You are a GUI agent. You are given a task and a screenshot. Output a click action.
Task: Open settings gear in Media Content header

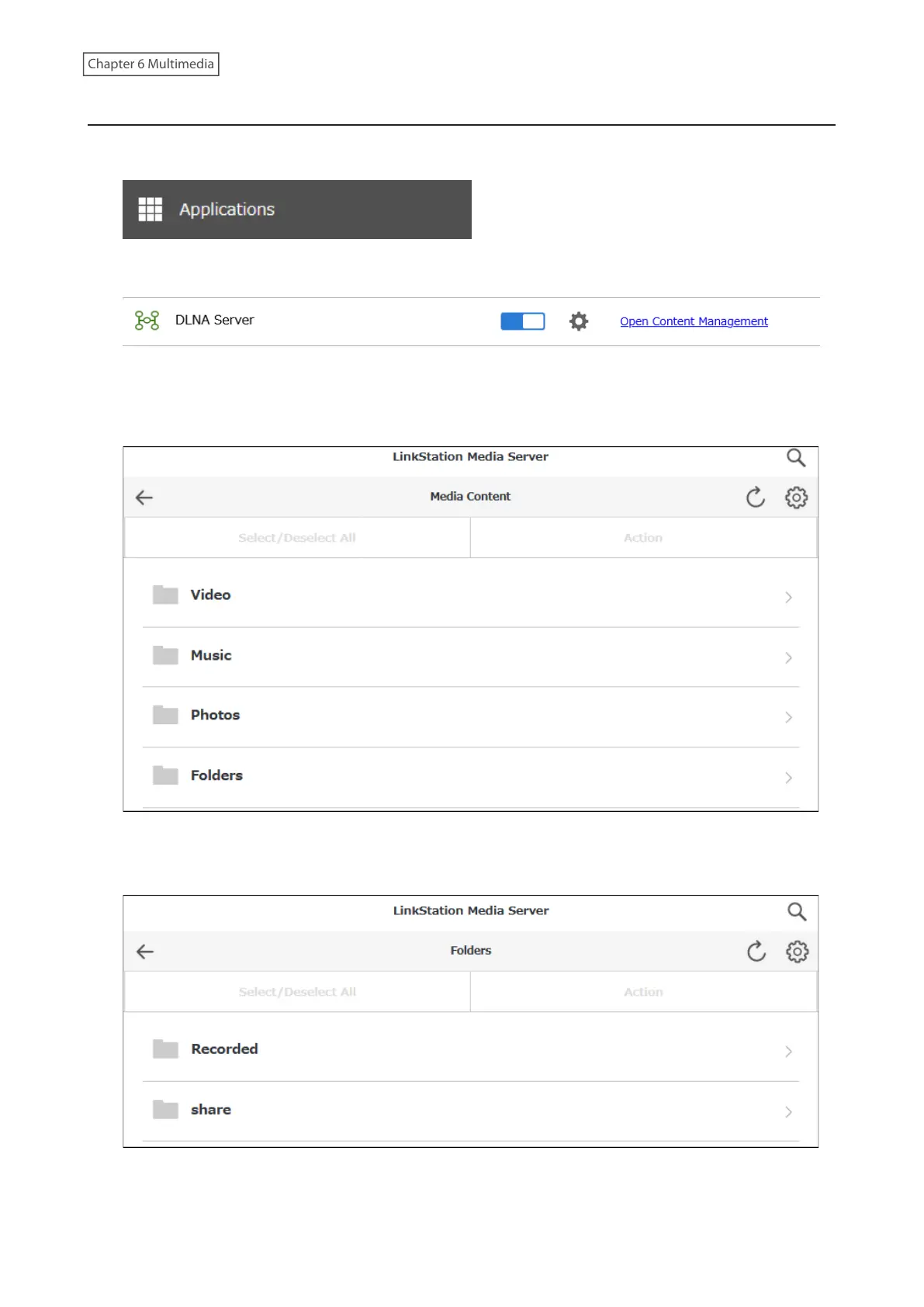[x=796, y=497]
